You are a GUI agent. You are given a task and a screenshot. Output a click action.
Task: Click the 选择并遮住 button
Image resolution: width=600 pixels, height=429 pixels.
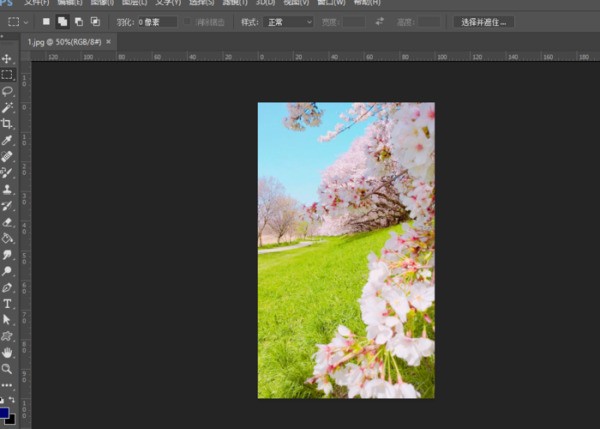(x=484, y=22)
